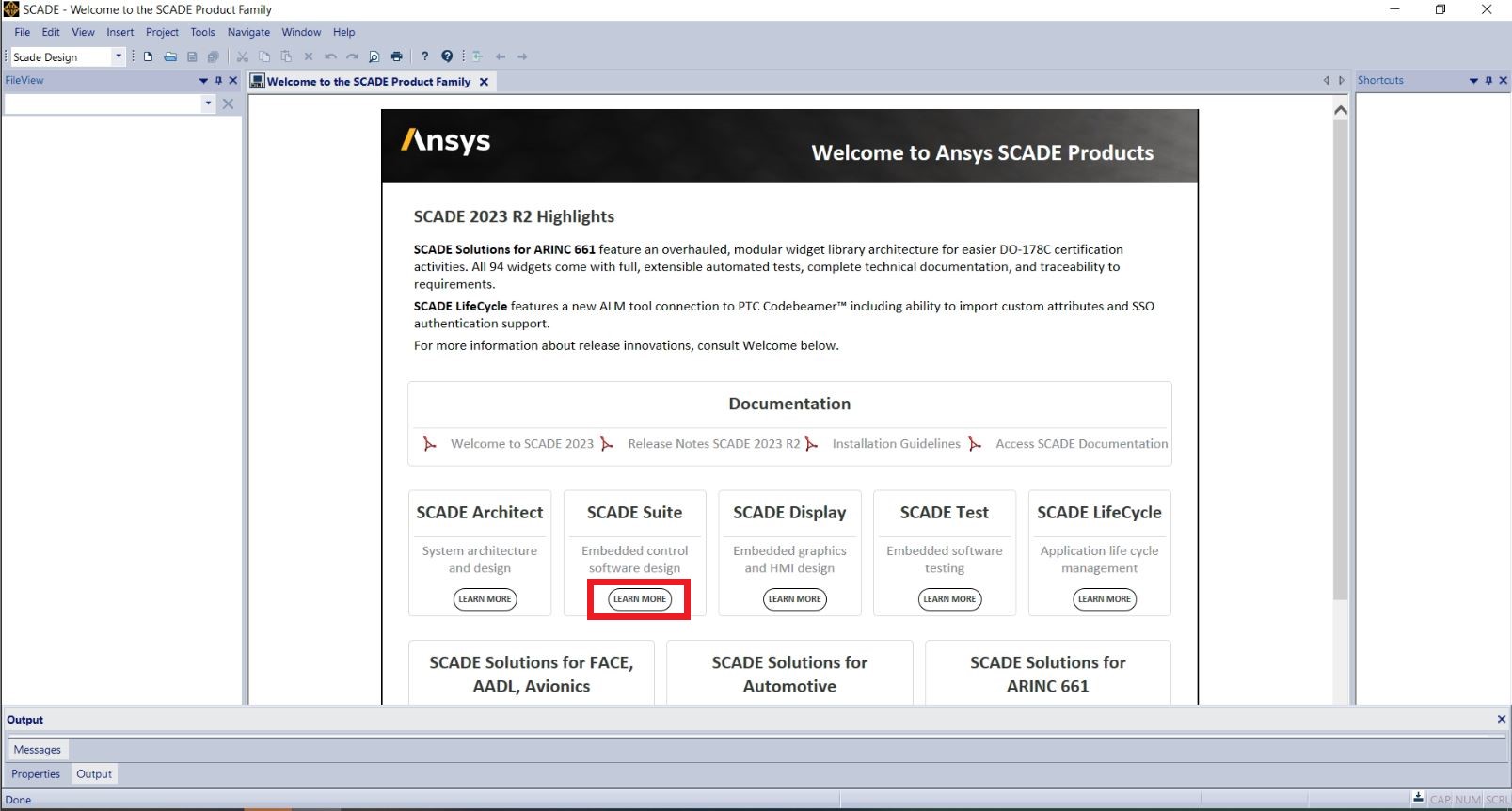This screenshot has width=1512, height=811.
Task: Click the scrollbar up arrow on welcome page
Action: [1341, 110]
